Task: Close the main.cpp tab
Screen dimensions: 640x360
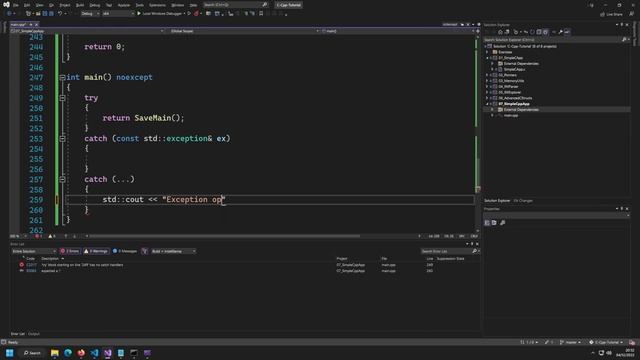Action: tap(36, 24)
